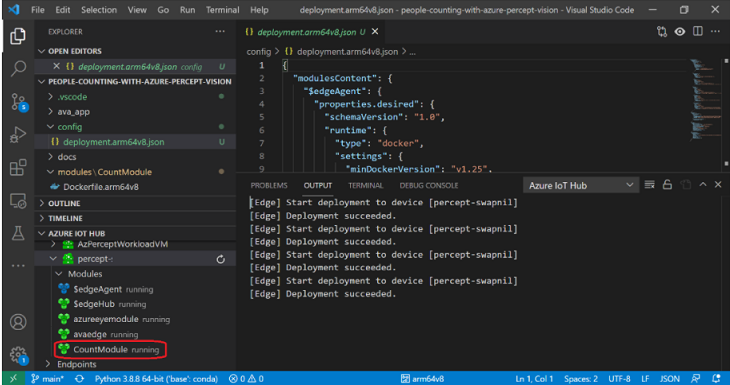
Task: Maximize the panel size chevron
Action: click(703, 185)
